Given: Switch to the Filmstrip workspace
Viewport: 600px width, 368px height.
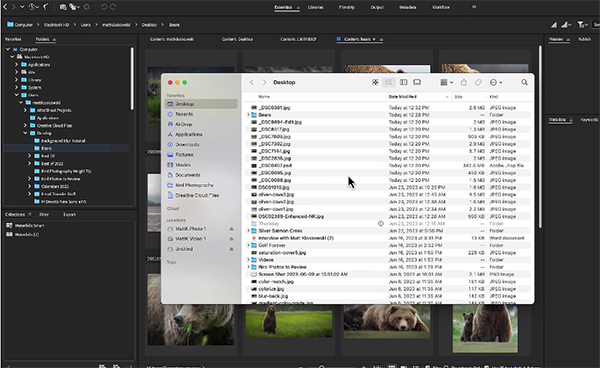Looking at the screenshot, I should 347,7.
